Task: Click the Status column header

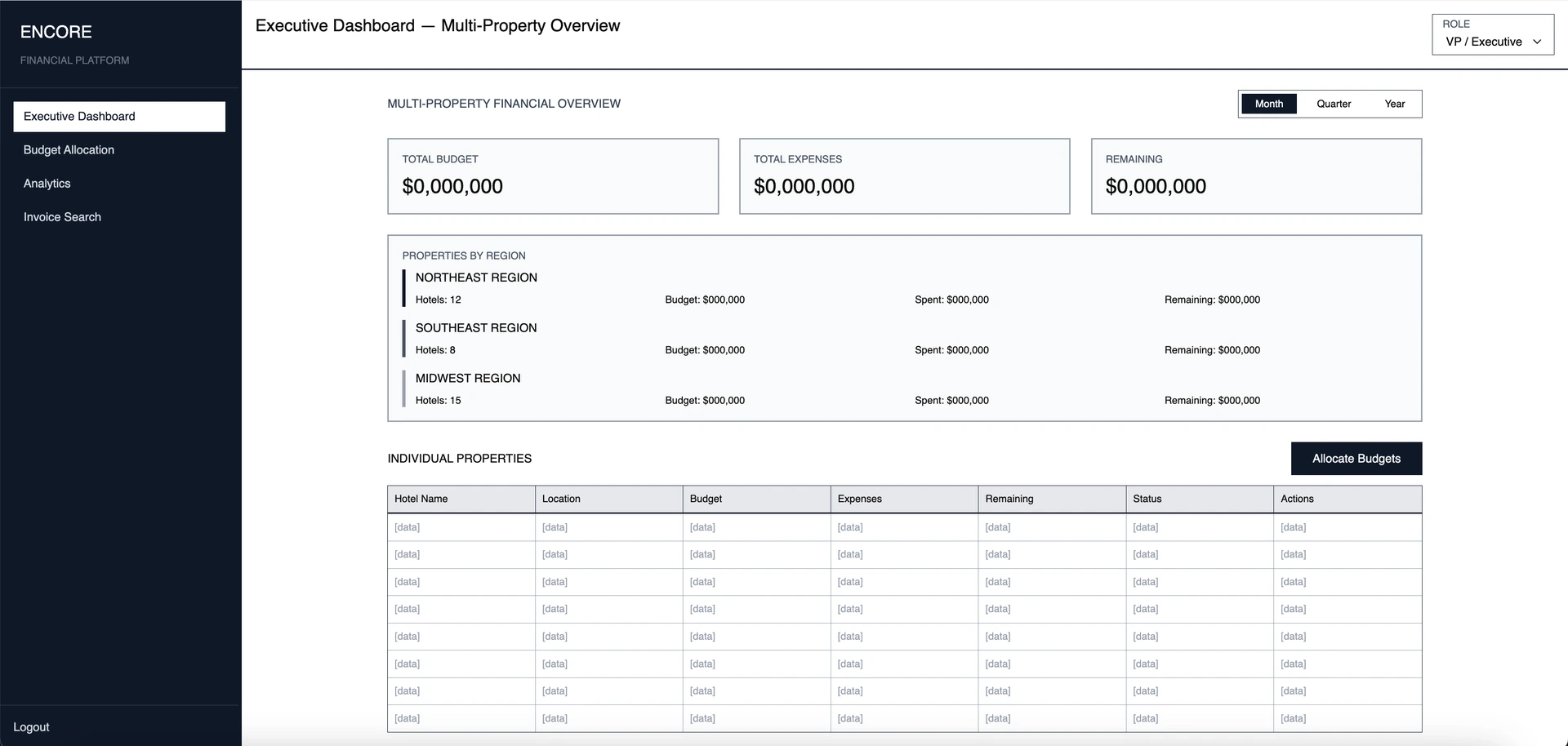Action: click(x=1147, y=499)
